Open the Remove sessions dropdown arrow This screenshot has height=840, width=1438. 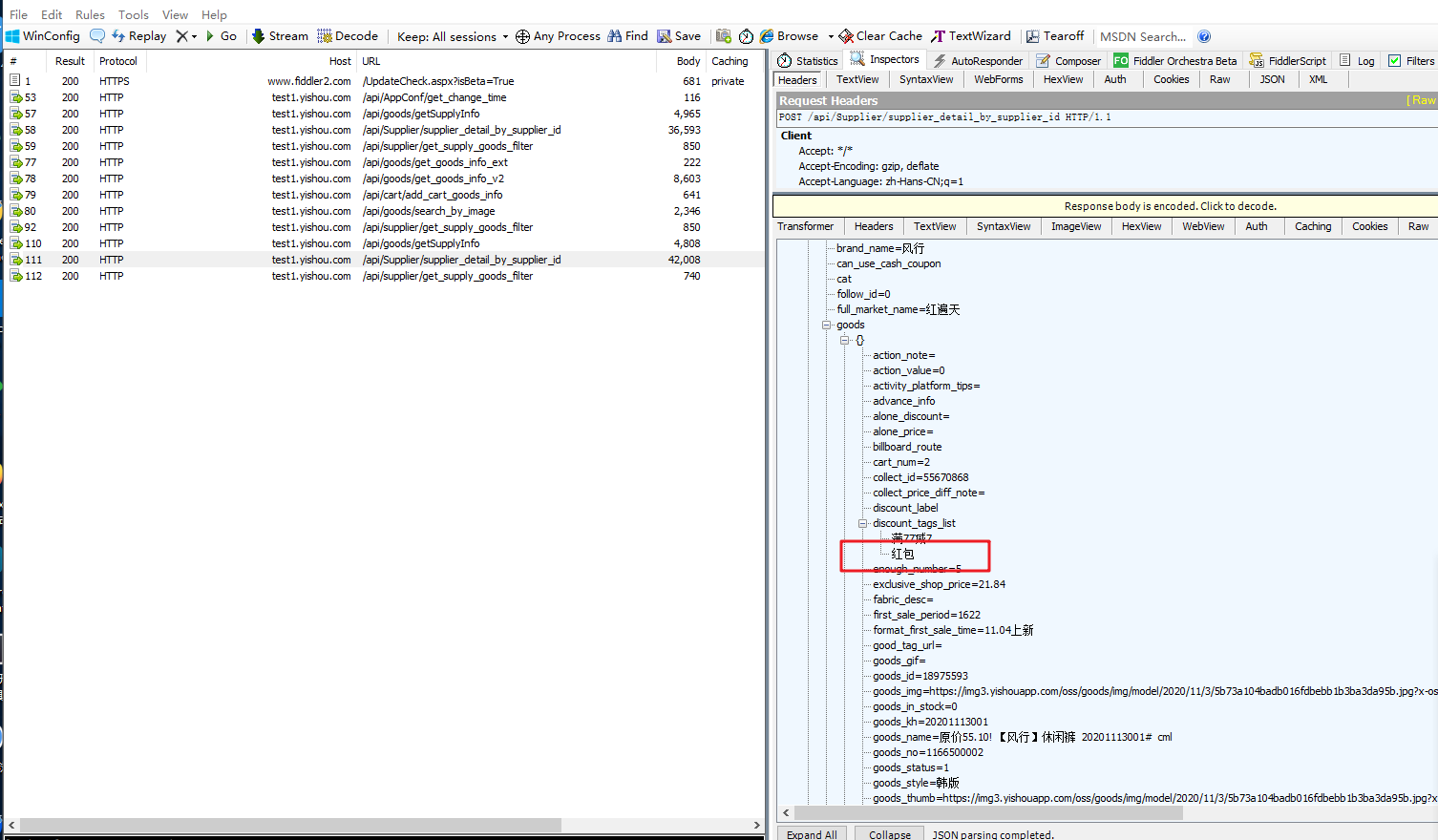point(195,37)
